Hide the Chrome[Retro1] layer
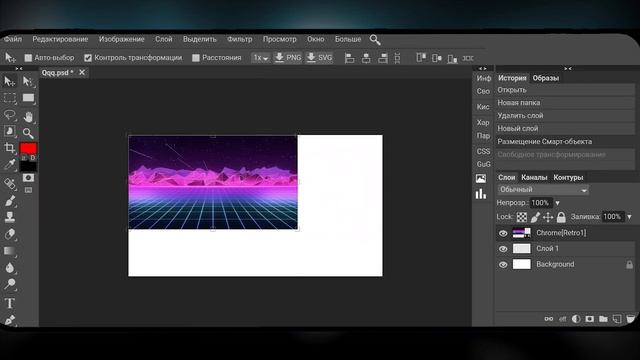This screenshot has height=360, width=640. click(503, 233)
